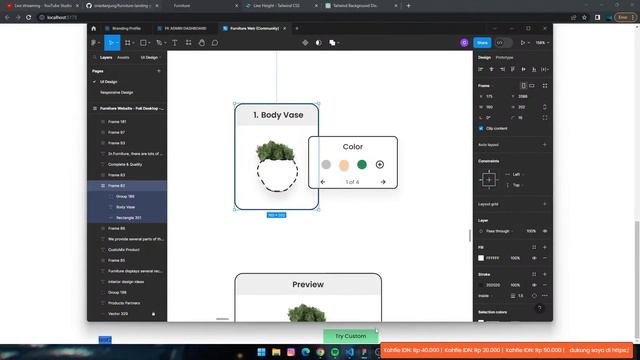The height and width of the screenshot is (360, 640).
Task: Open horizontal constraint Left dropdown
Action: [515, 174]
